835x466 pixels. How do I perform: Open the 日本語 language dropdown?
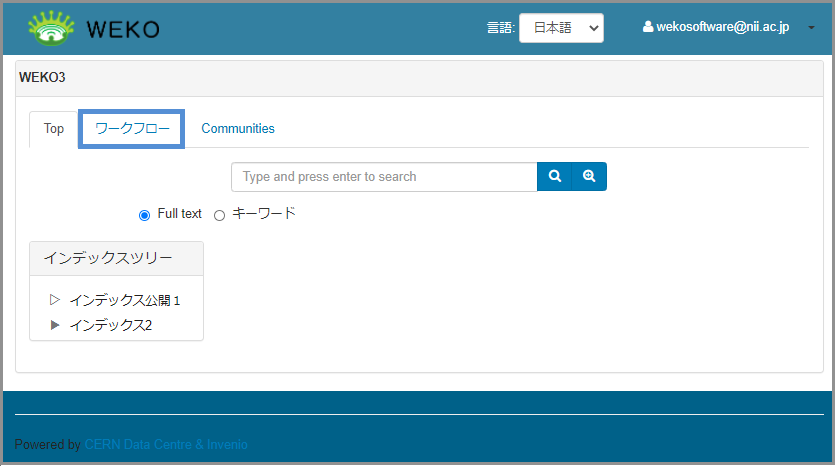pyautogui.click(x=560, y=28)
